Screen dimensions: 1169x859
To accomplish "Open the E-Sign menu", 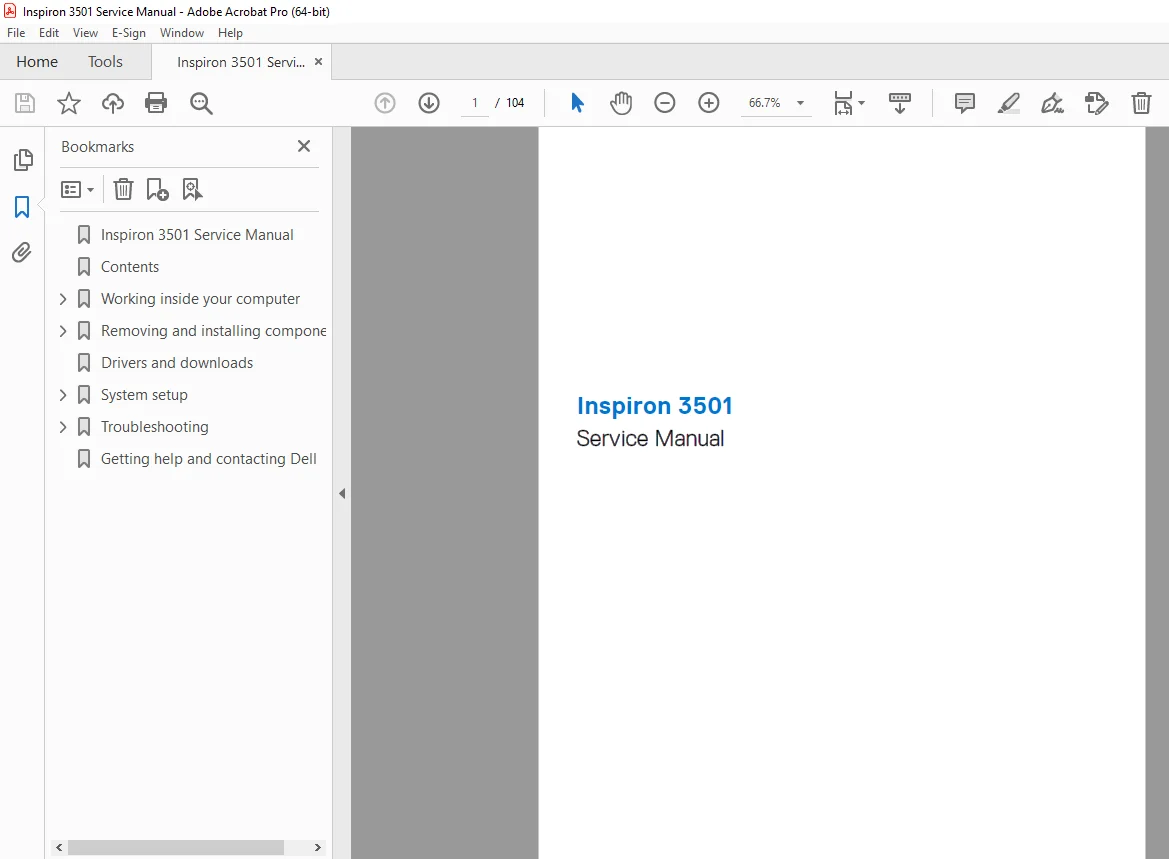I will point(129,33).
